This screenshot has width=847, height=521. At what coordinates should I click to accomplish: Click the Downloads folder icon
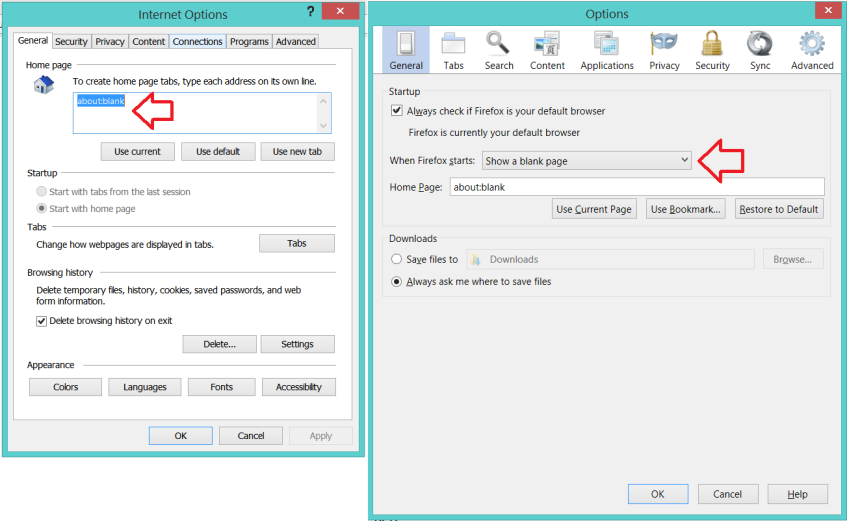tap(475, 260)
